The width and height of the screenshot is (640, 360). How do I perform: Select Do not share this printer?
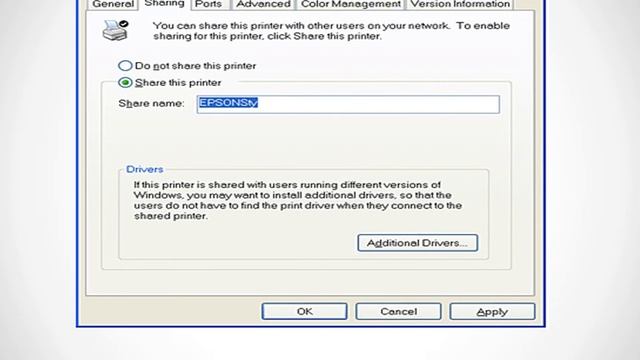187,66
